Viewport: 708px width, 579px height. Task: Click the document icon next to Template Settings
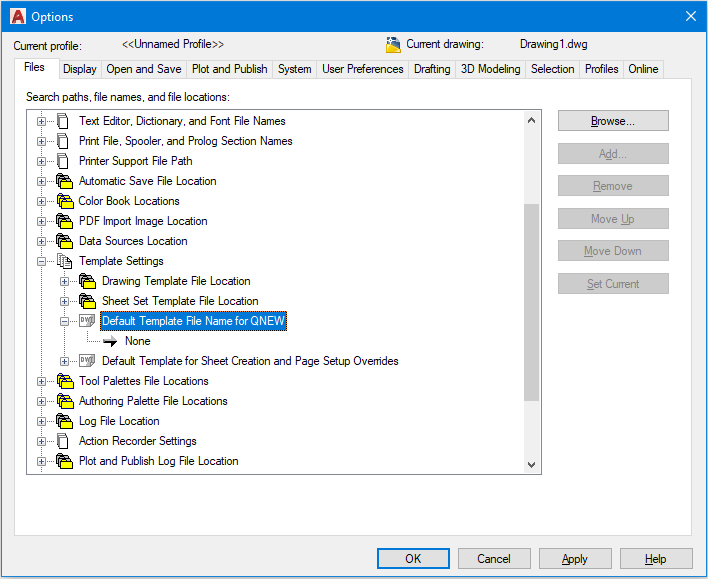[64, 261]
